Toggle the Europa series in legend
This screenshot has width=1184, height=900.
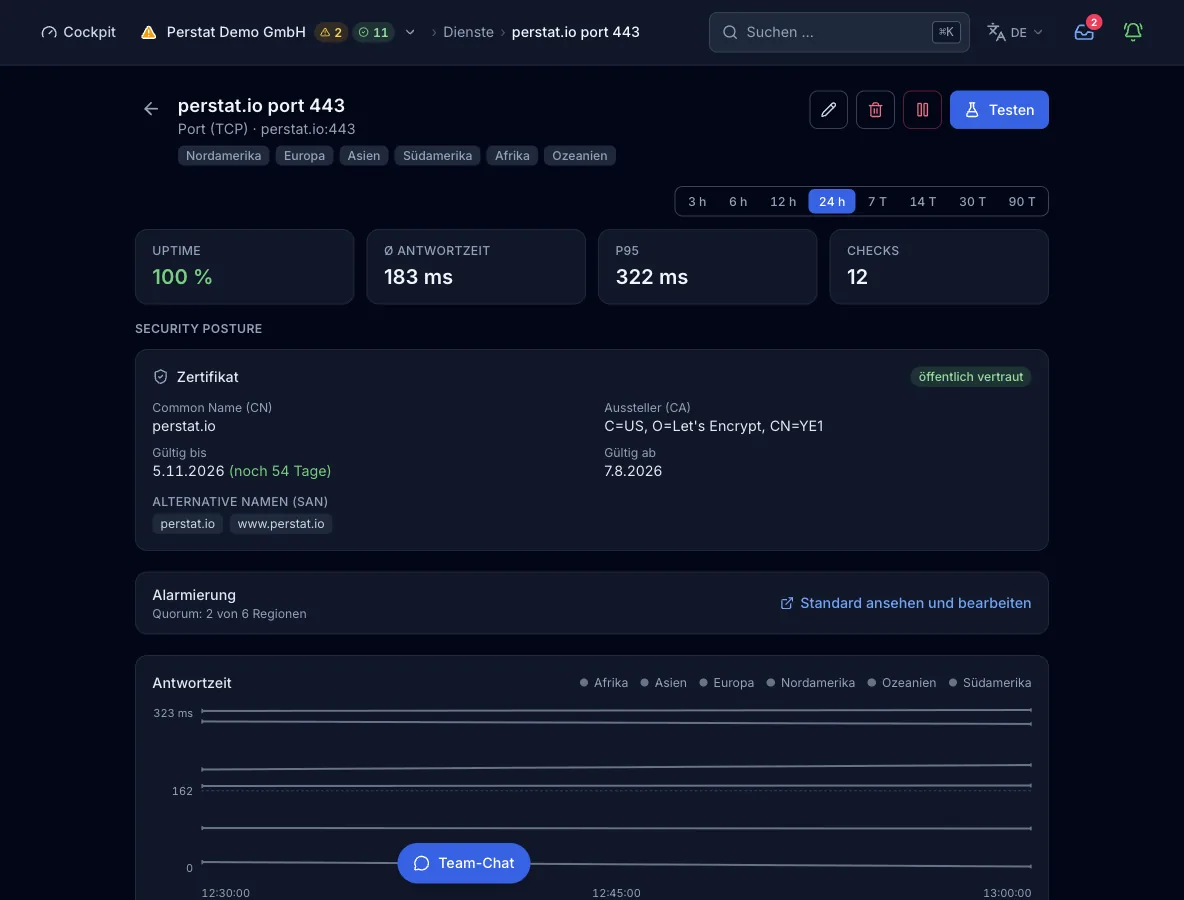point(726,683)
